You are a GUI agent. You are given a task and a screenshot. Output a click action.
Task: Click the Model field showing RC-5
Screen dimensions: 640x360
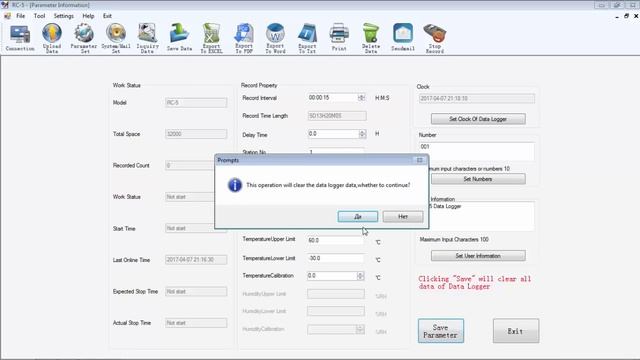click(196, 102)
